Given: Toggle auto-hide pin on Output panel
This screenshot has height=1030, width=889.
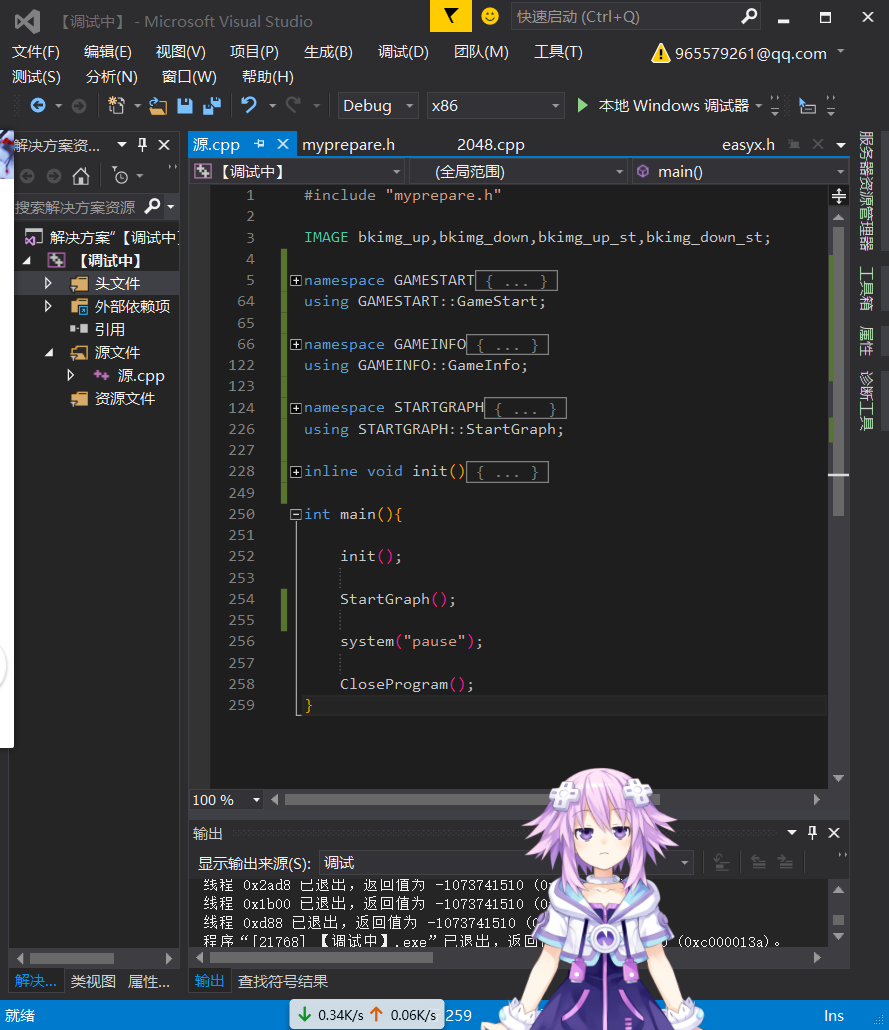Looking at the screenshot, I should (812, 833).
